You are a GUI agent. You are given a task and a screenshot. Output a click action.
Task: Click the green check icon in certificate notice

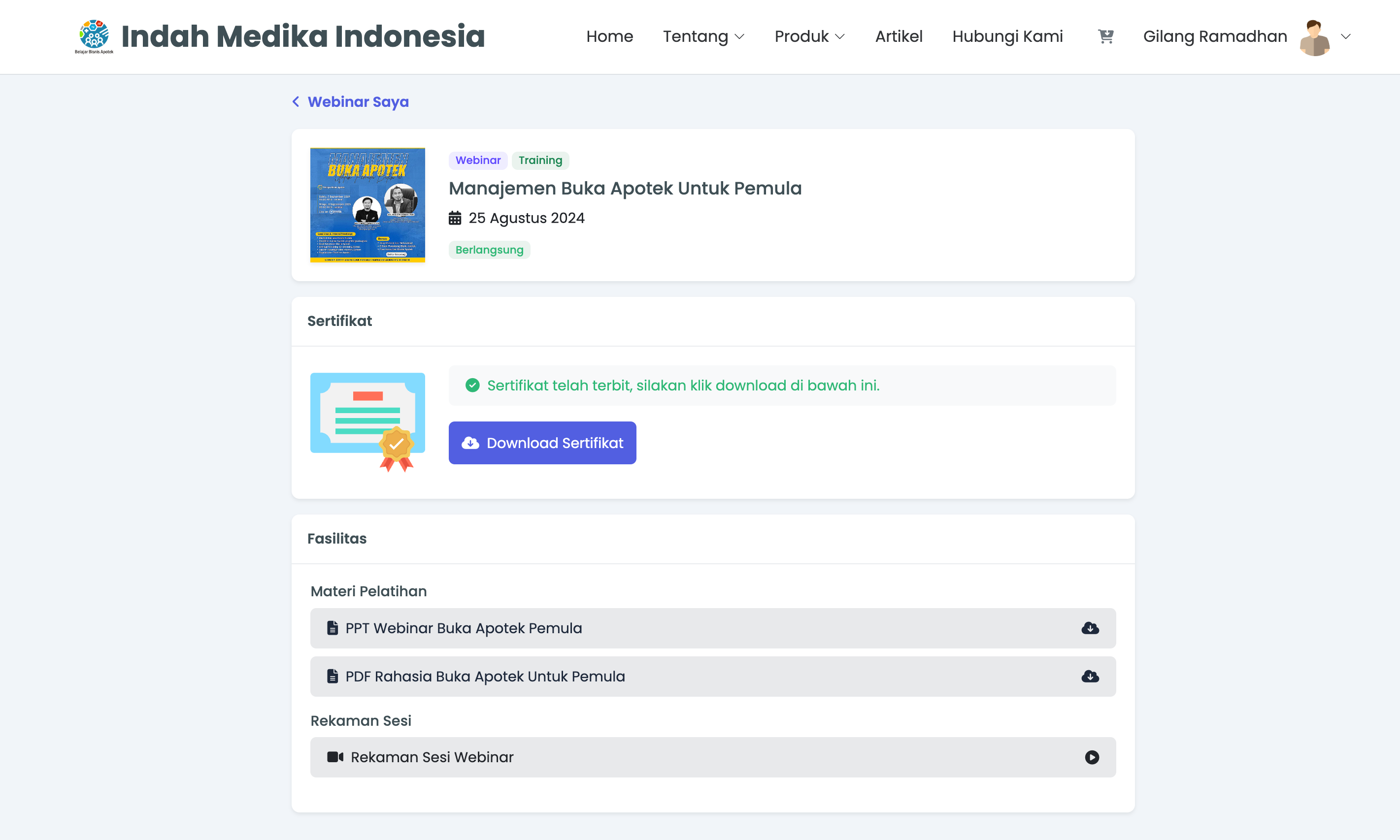coord(472,386)
